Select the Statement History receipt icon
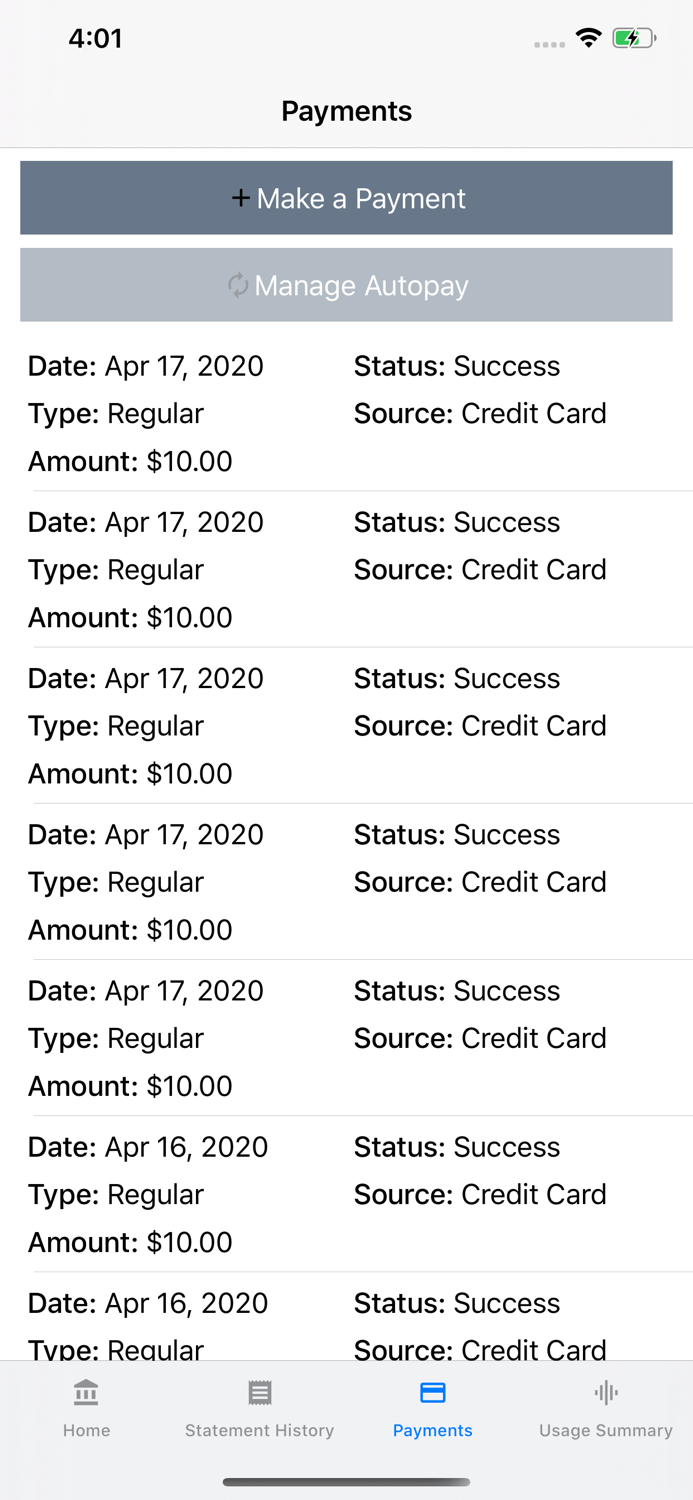The height and width of the screenshot is (1500, 693). pos(260,1392)
